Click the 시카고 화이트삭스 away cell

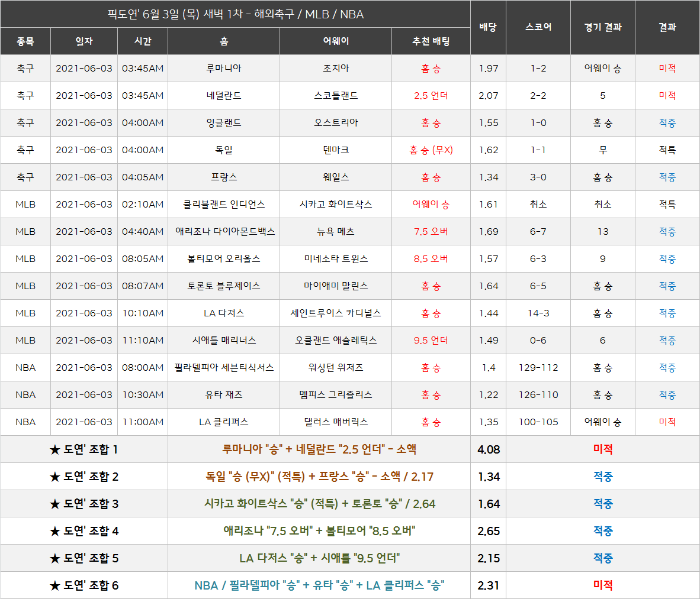click(336, 204)
